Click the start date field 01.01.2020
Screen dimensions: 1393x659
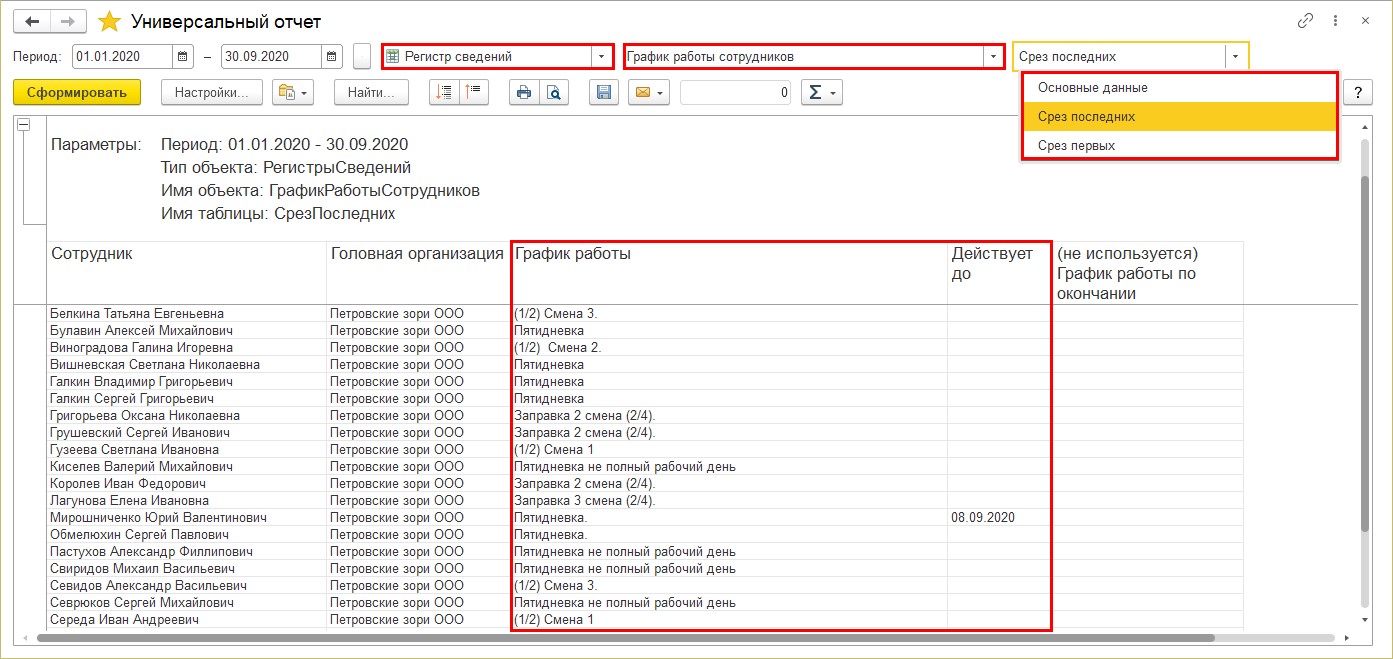[122, 56]
